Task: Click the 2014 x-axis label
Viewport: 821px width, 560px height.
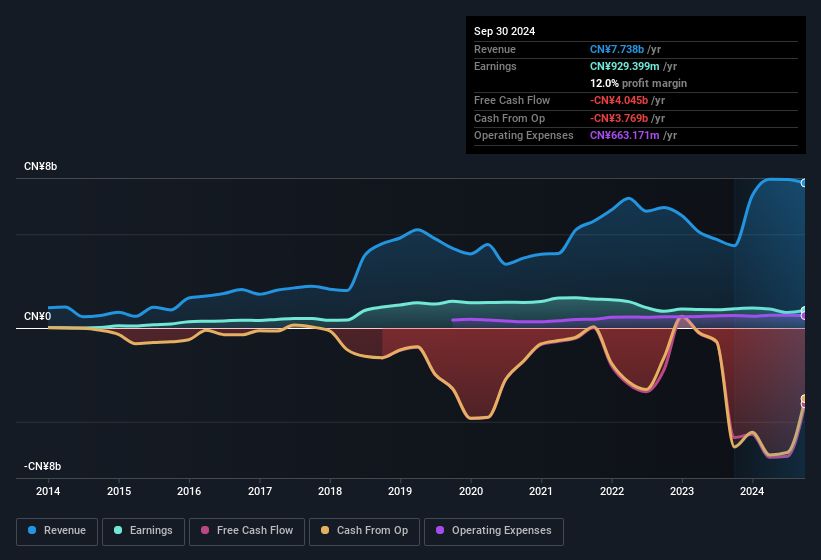Action: 48,491
